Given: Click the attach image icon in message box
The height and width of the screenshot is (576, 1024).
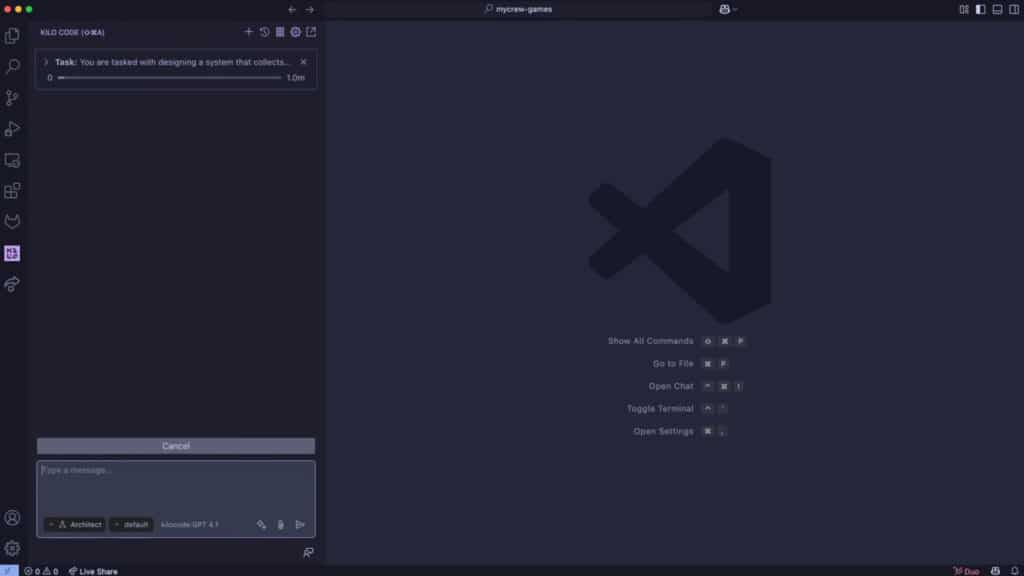Looking at the screenshot, I should coord(281,524).
